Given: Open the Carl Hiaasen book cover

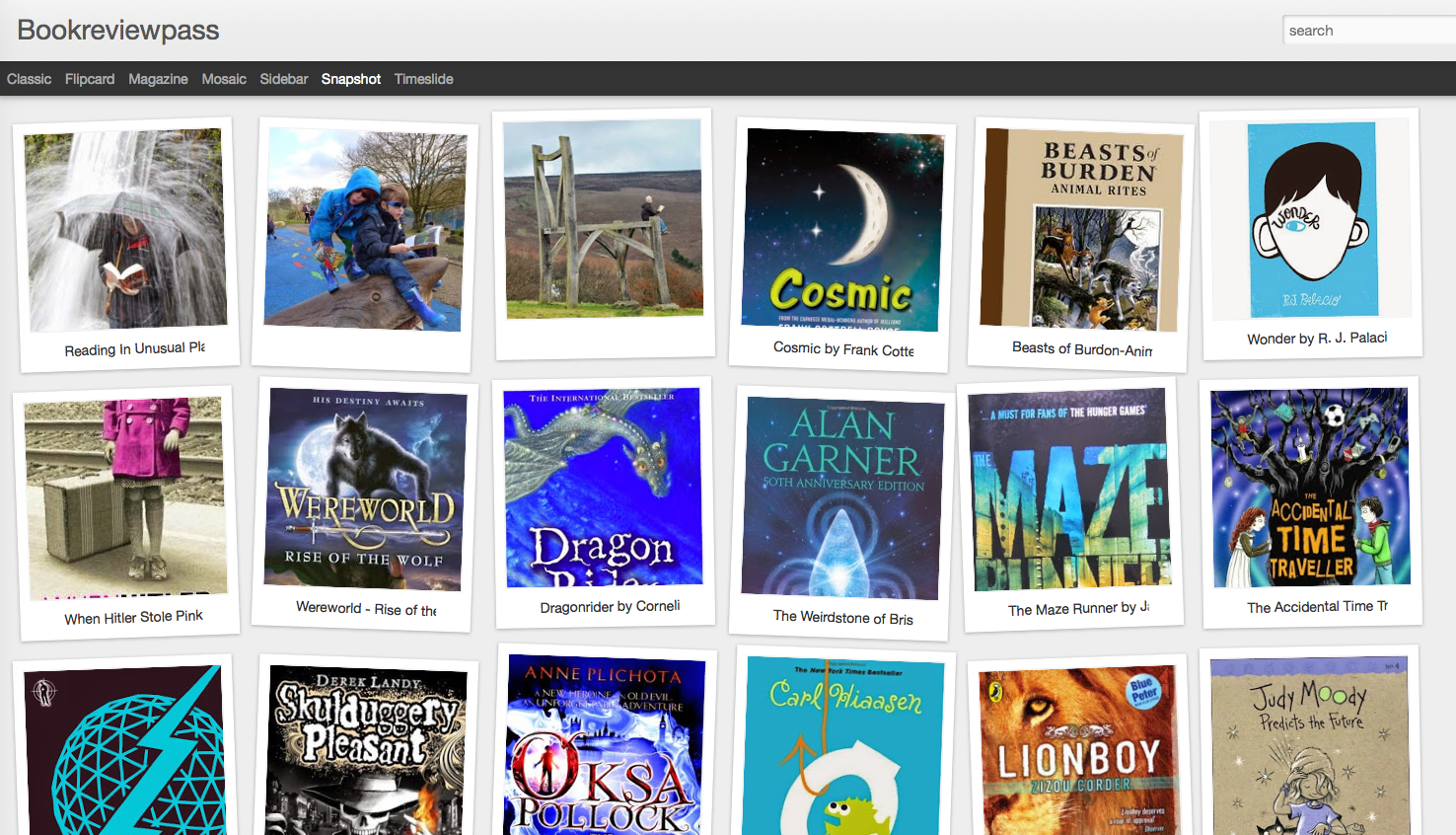Looking at the screenshot, I should (842, 747).
